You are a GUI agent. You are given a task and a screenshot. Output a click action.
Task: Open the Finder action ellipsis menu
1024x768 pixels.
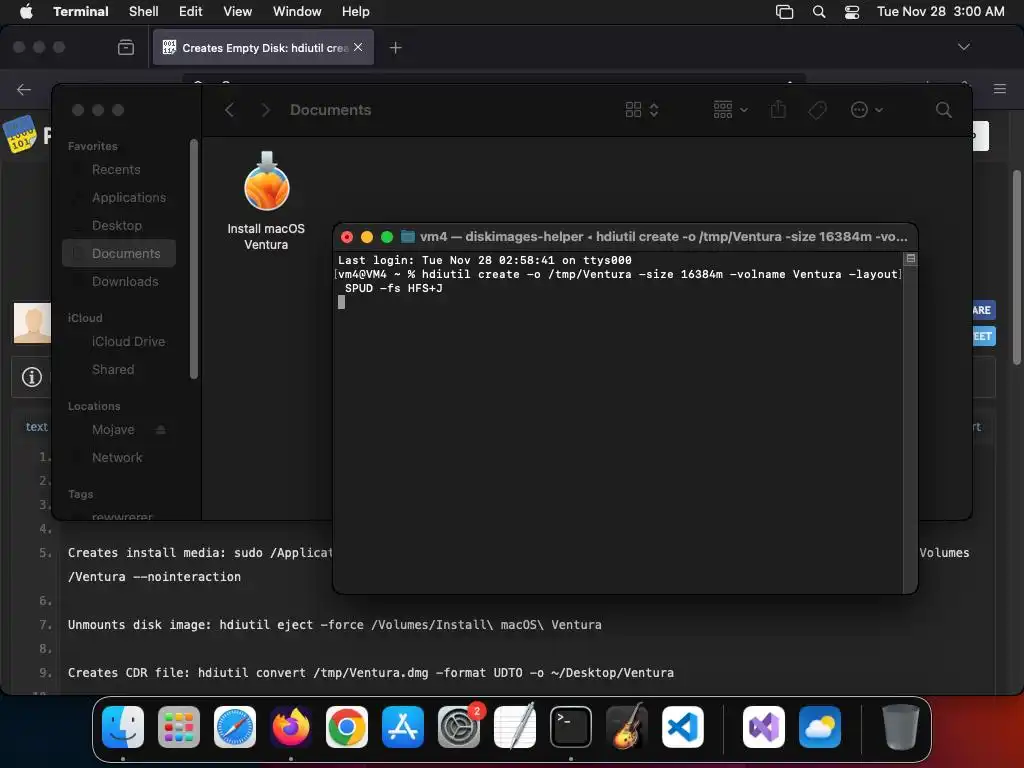(867, 110)
